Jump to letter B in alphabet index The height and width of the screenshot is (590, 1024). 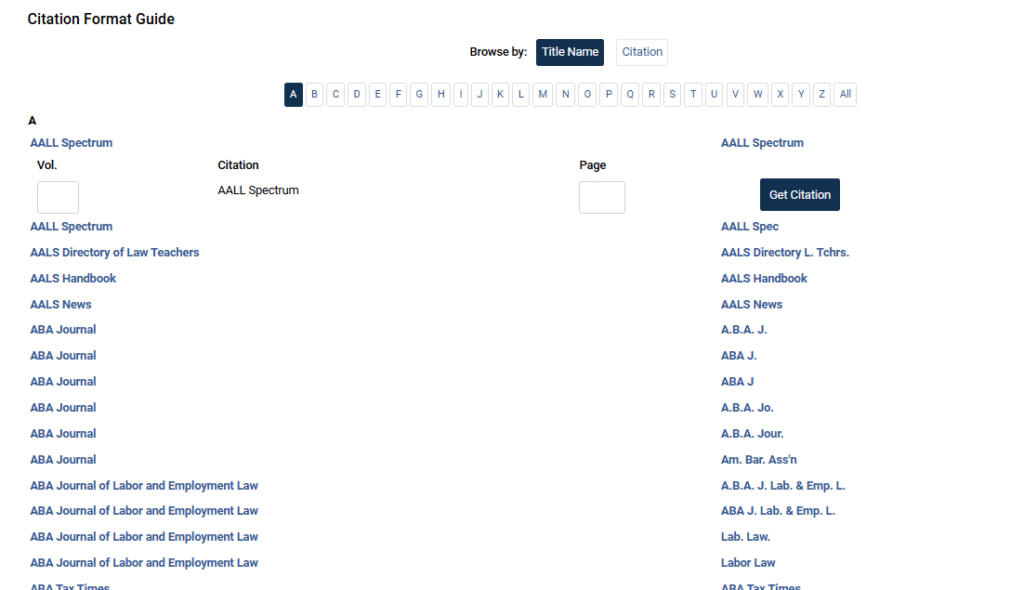pyautogui.click(x=314, y=95)
